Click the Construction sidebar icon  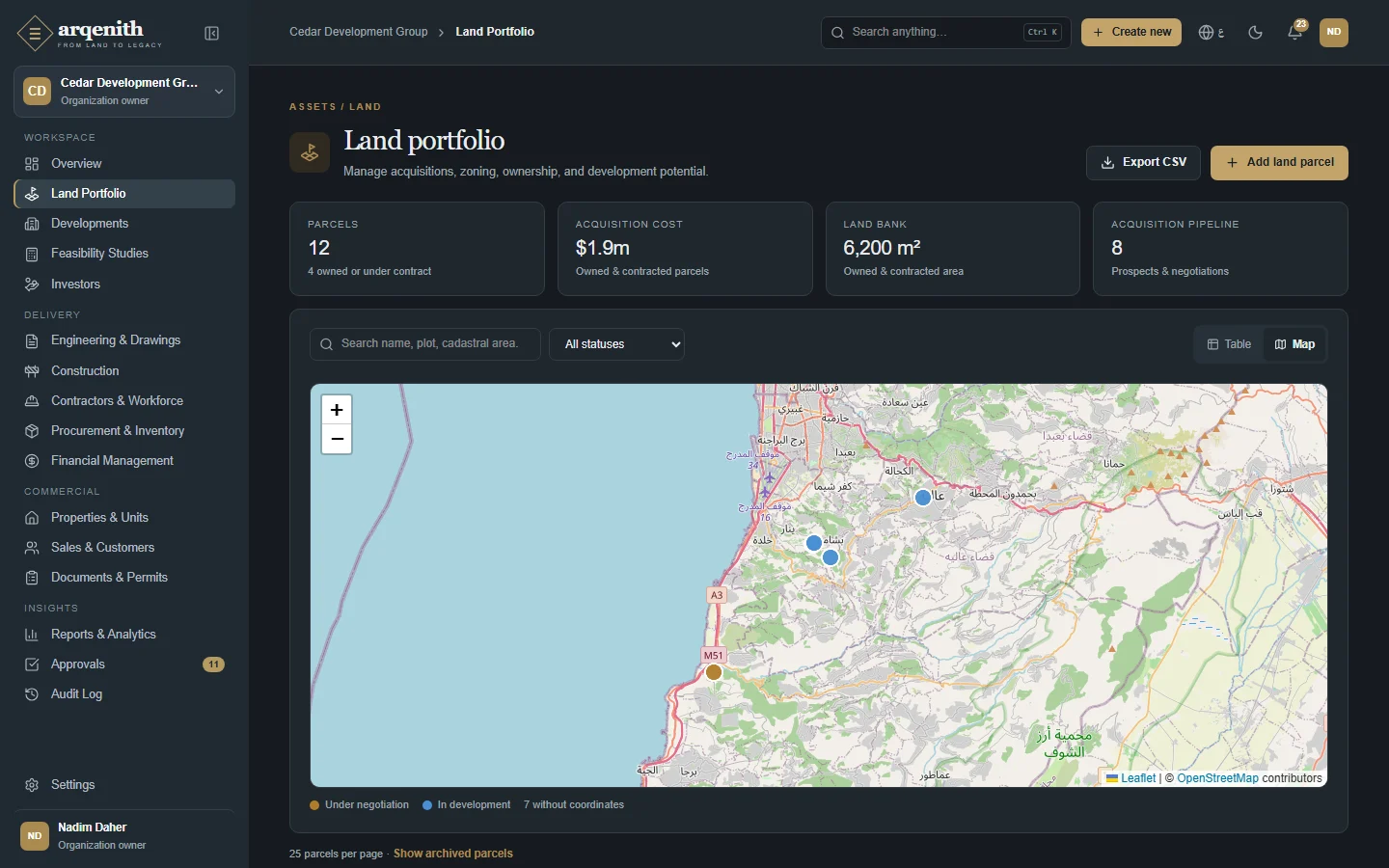click(x=32, y=371)
